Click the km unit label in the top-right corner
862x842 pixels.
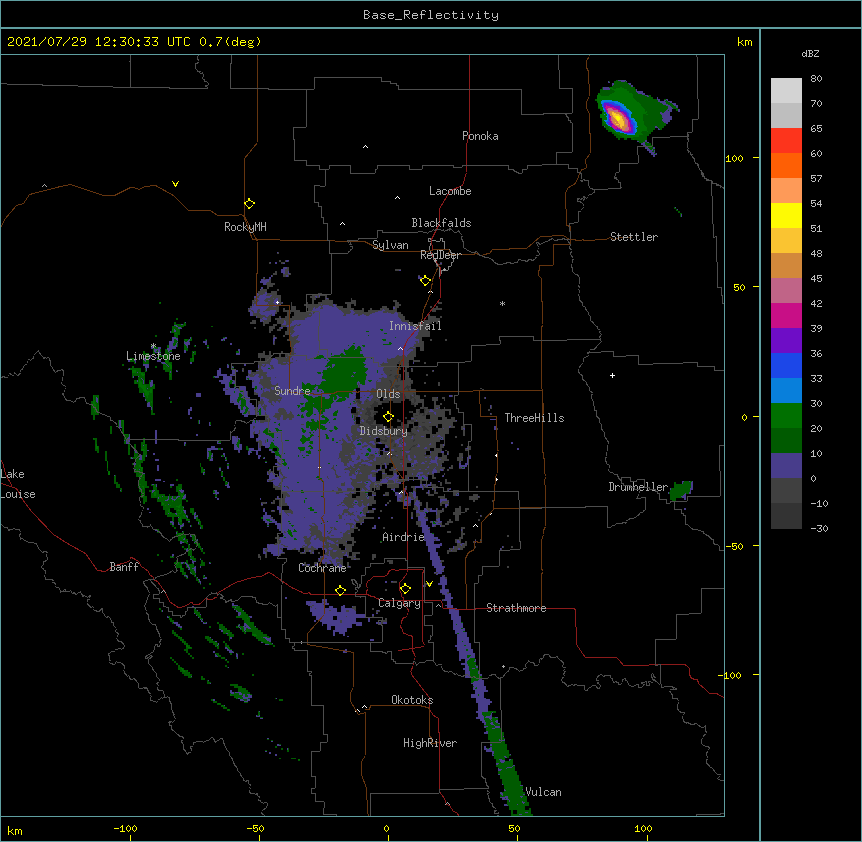pos(745,42)
